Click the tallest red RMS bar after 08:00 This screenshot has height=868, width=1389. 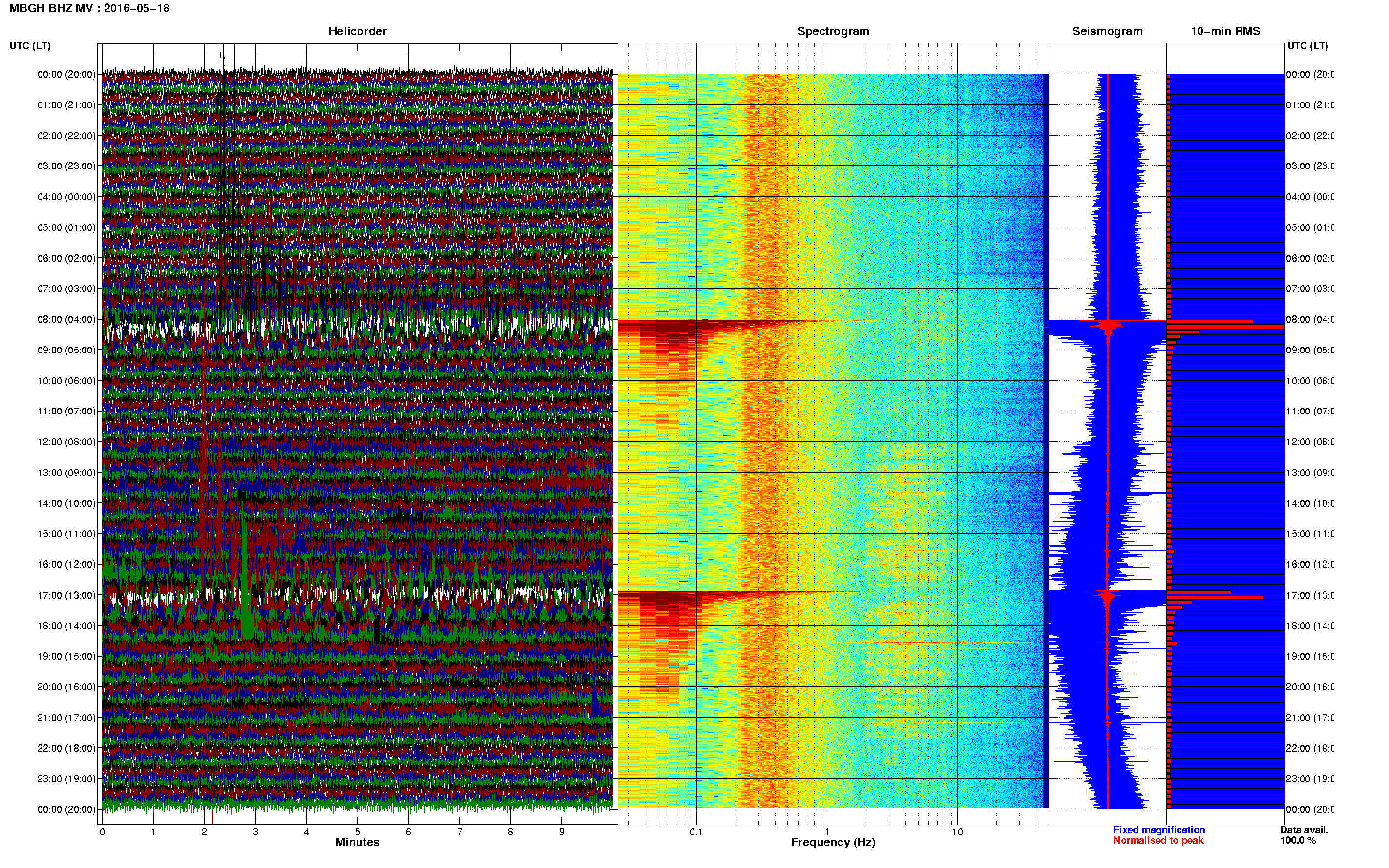[x=1225, y=327]
